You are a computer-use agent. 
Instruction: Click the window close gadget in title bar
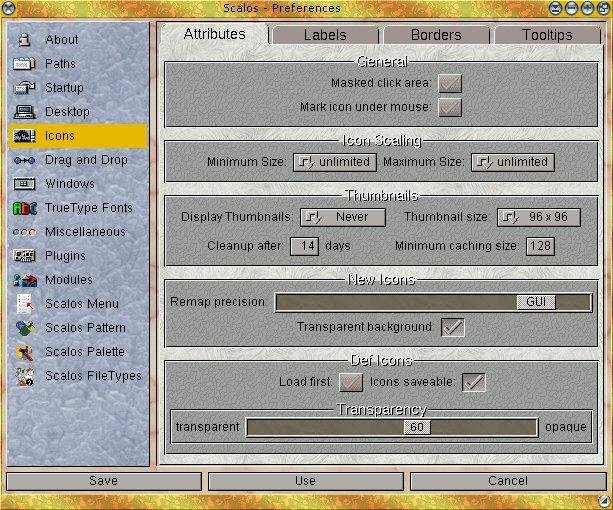click(x=8, y=8)
